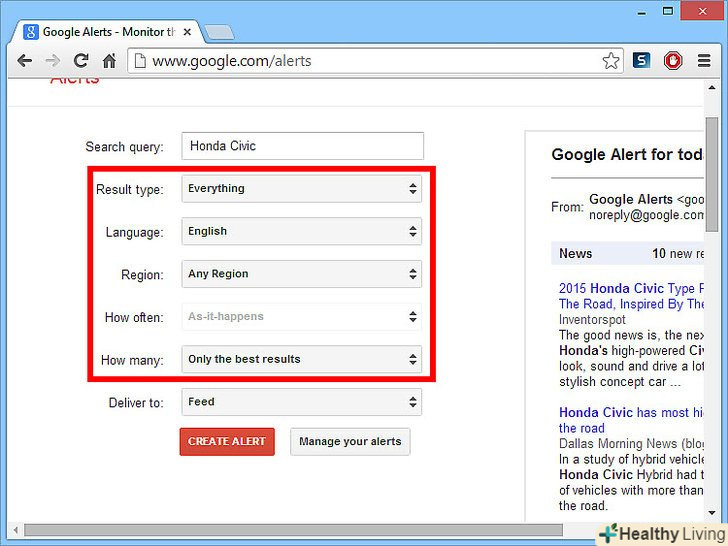Open the browser home page icon

[x=109, y=60]
